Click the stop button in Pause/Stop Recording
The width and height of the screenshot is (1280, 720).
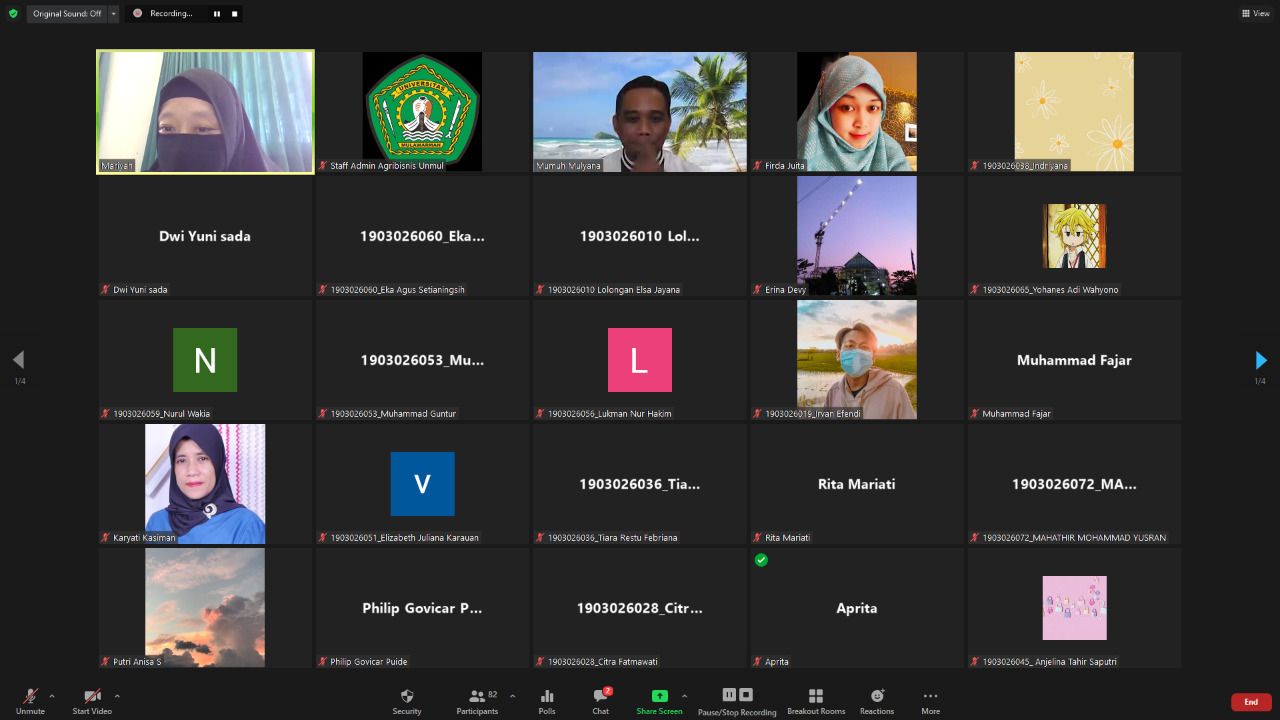(x=746, y=695)
